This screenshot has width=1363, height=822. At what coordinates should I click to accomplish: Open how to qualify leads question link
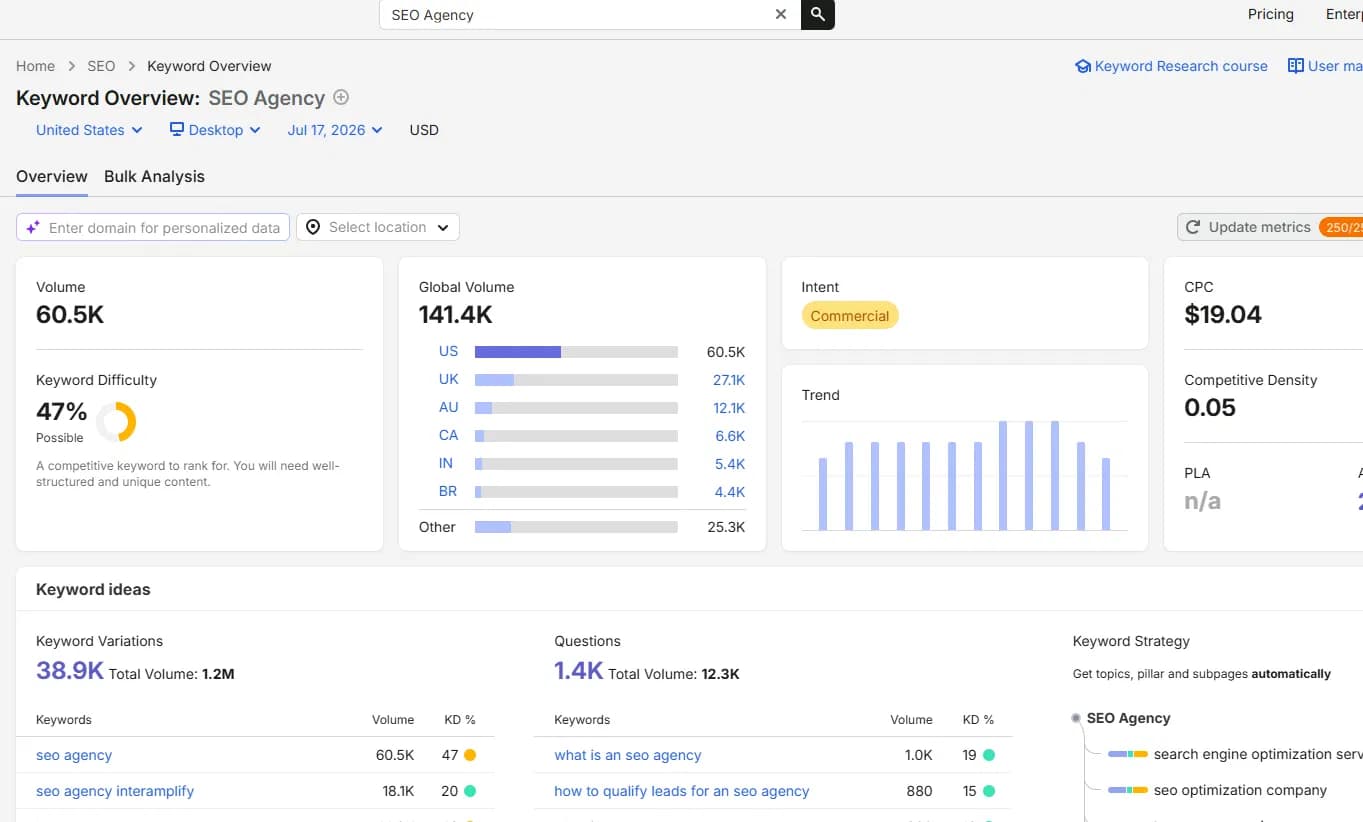(682, 791)
